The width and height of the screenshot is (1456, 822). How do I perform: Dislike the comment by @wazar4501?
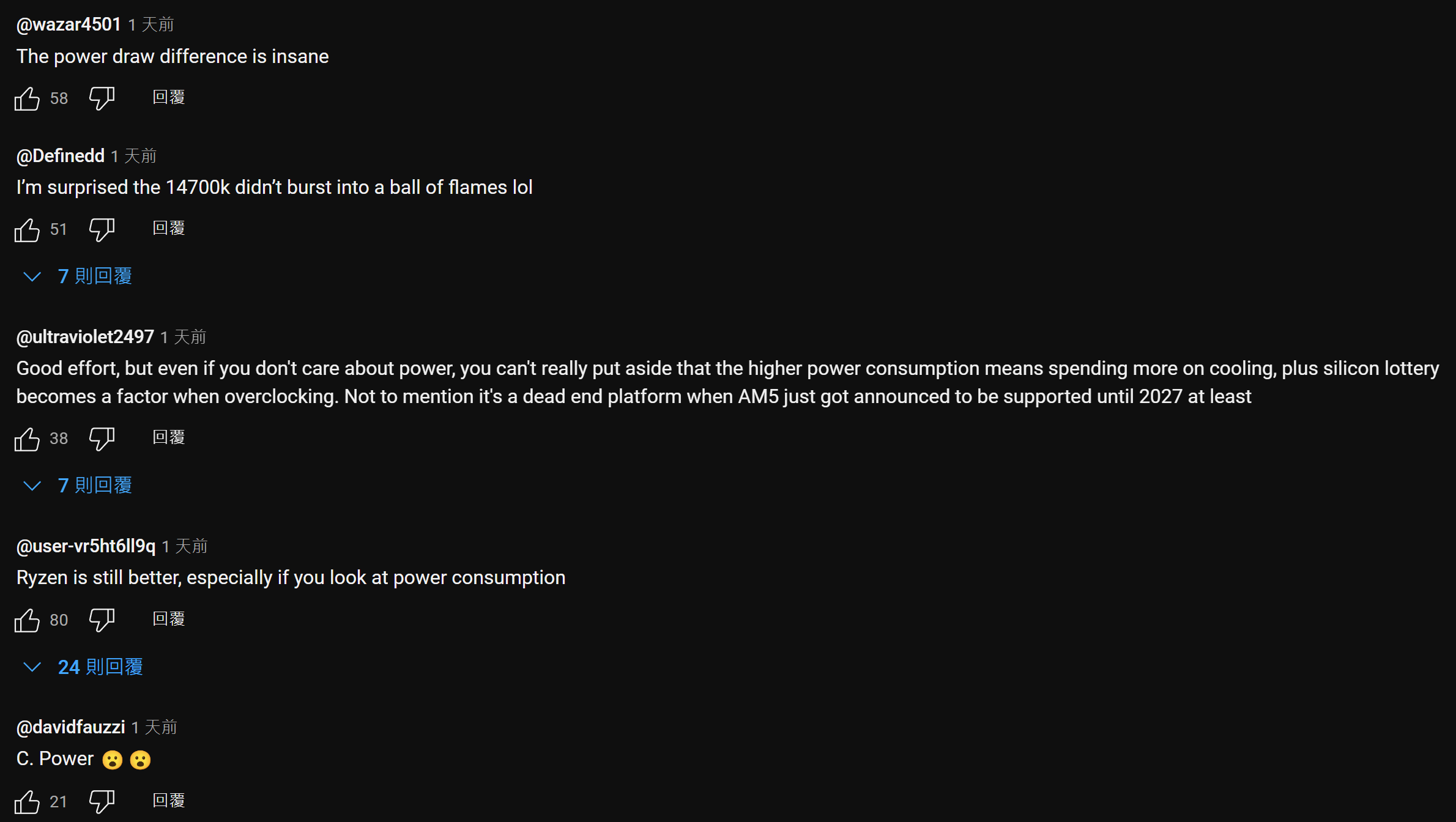tap(102, 98)
